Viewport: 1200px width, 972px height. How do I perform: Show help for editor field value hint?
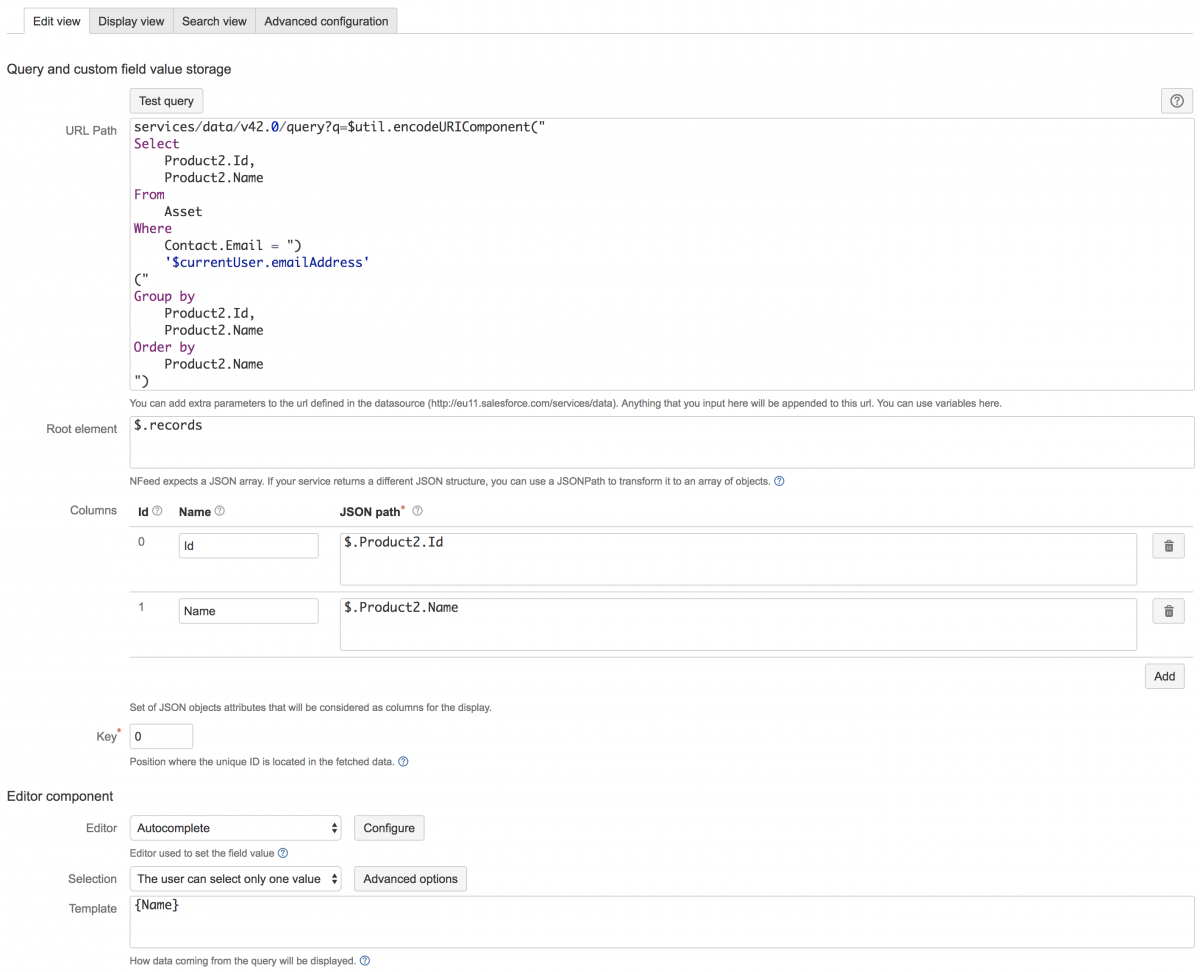pos(283,853)
